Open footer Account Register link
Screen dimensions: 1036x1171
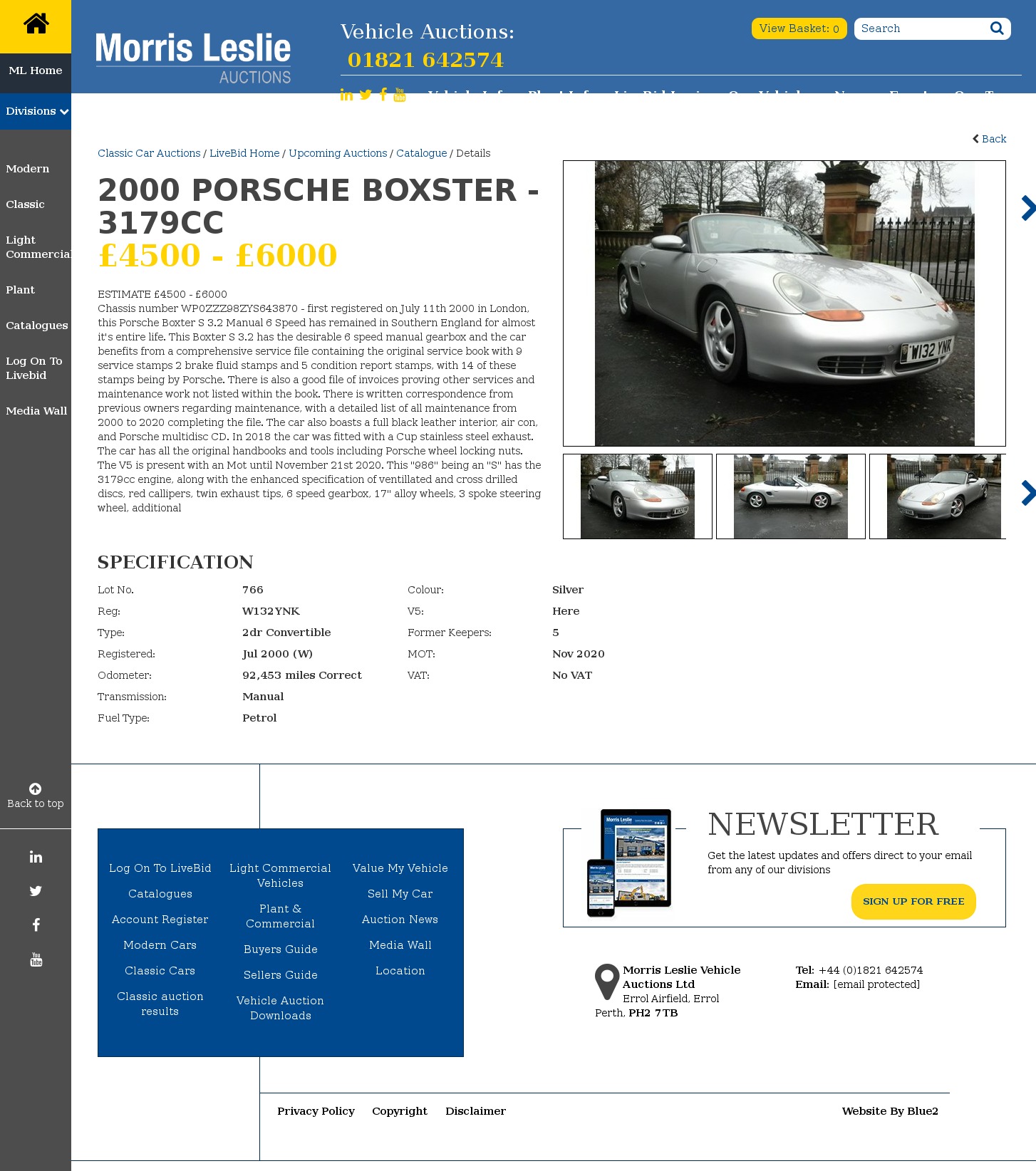[160, 920]
